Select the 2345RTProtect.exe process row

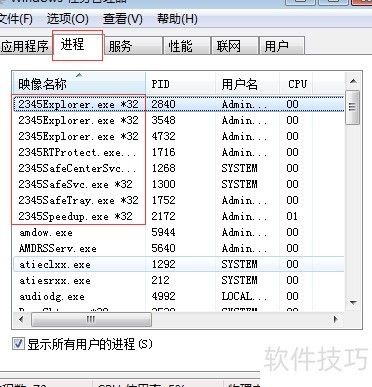tap(179, 152)
